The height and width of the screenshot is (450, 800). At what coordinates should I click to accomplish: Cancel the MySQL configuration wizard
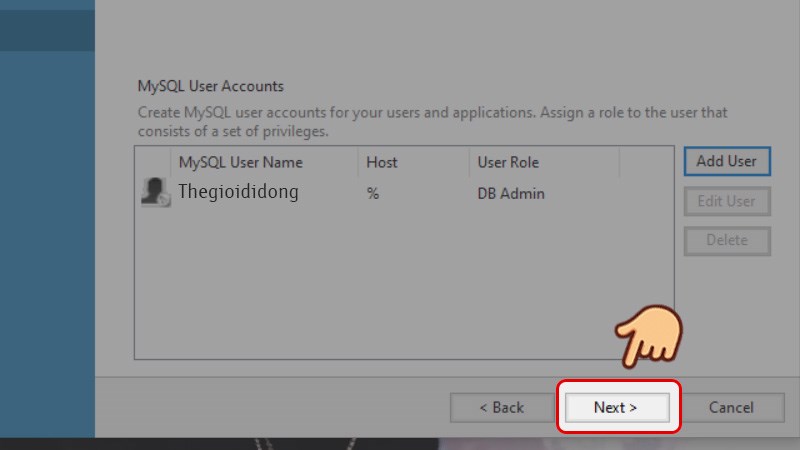point(731,407)
